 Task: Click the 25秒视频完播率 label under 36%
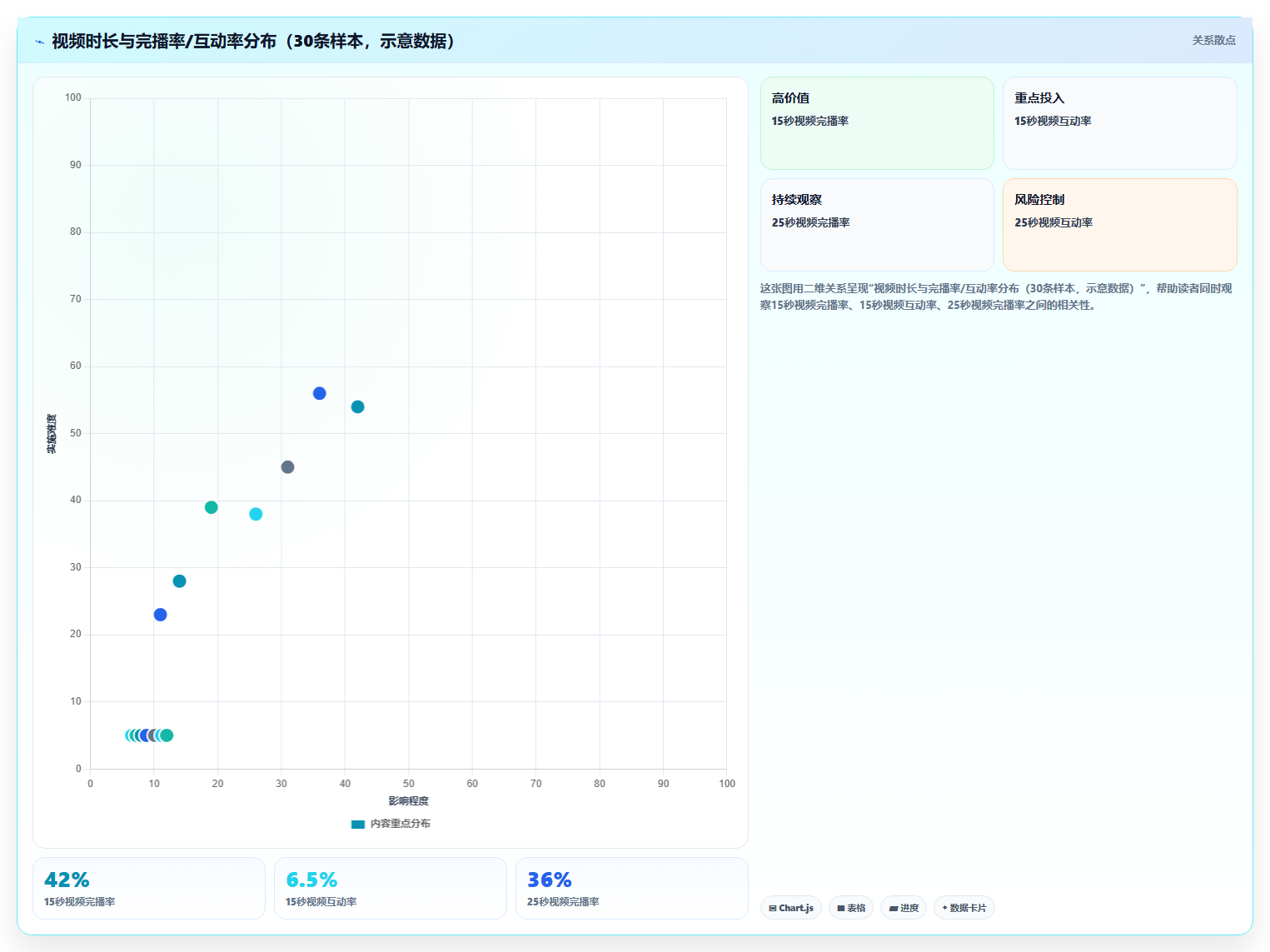(x=563, y=902)
